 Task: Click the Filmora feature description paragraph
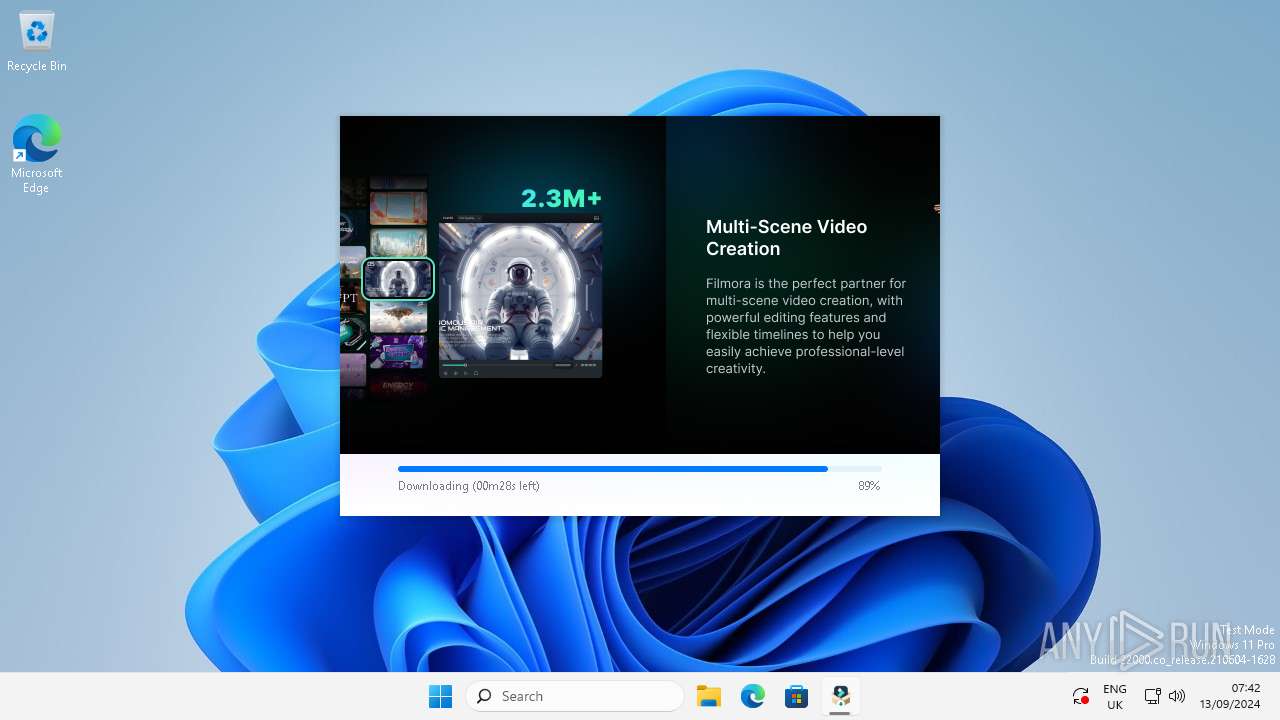[806, 326]
